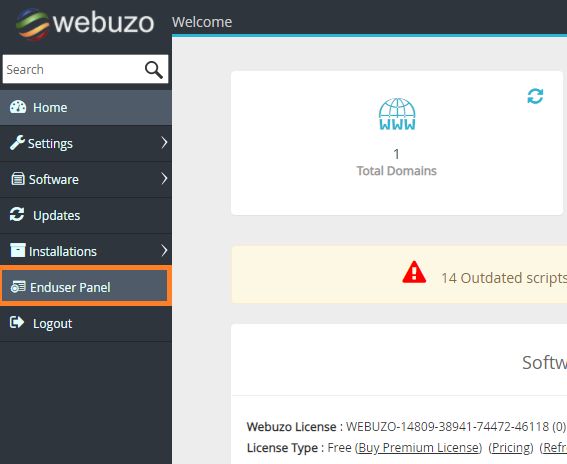This screenshot has width=567, height=464.
Task: Click the Enduser Panel icon
Action: [18, 287]
